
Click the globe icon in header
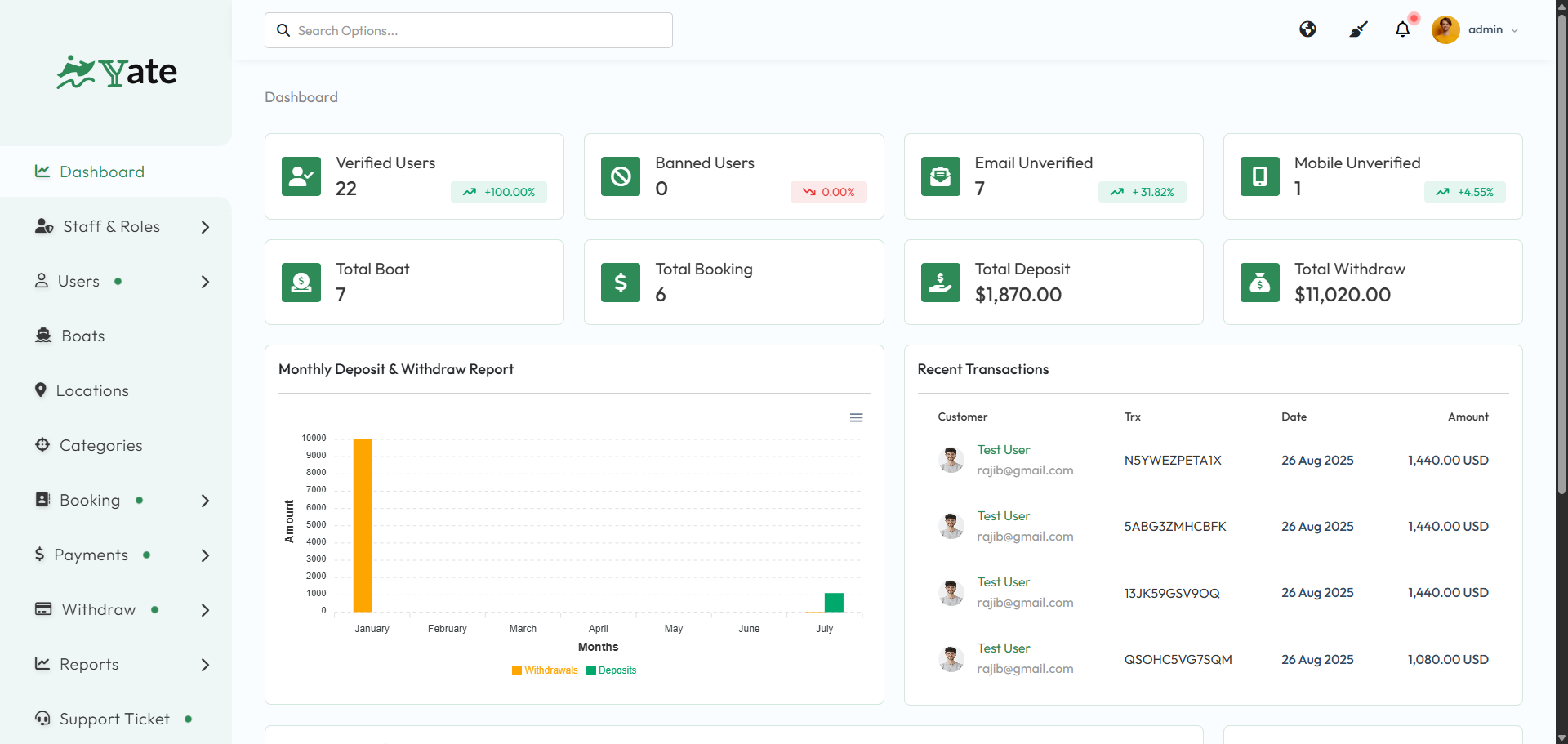point(1307,29)
